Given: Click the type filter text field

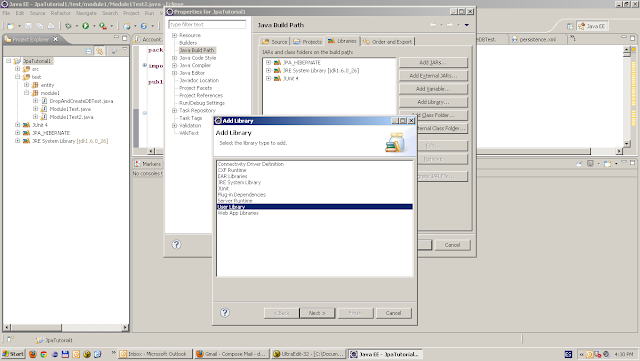Looking at the screenshot, I should [x=207, y=25].
